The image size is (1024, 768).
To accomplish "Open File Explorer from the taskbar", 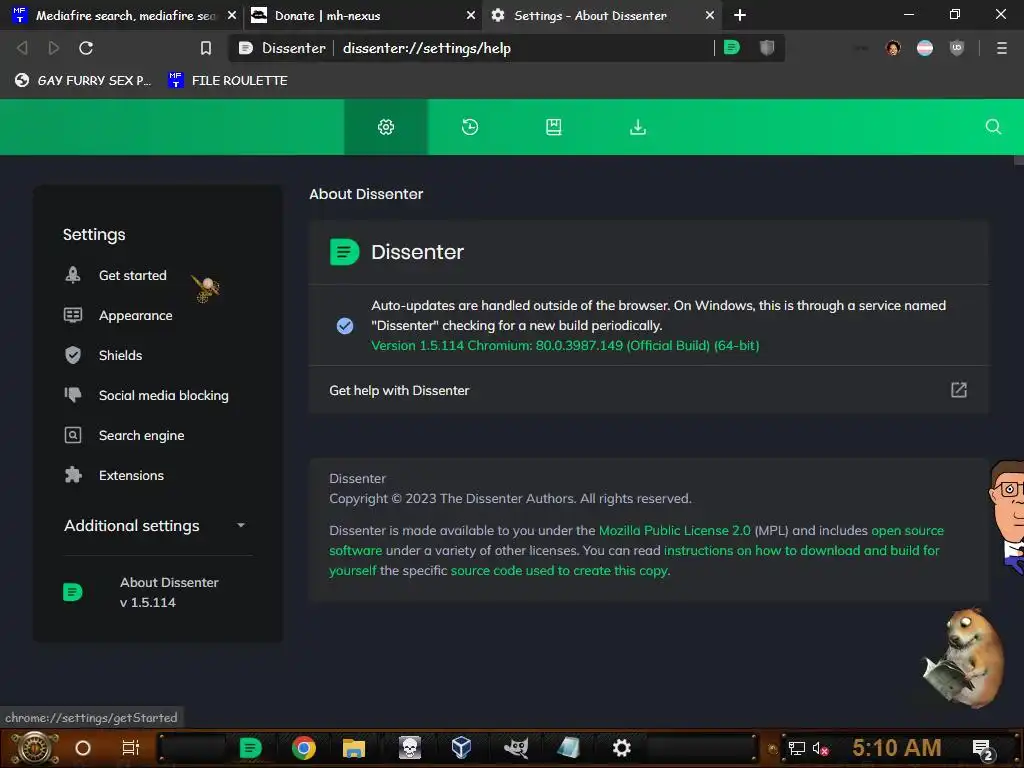I will (x=353, y=748).
